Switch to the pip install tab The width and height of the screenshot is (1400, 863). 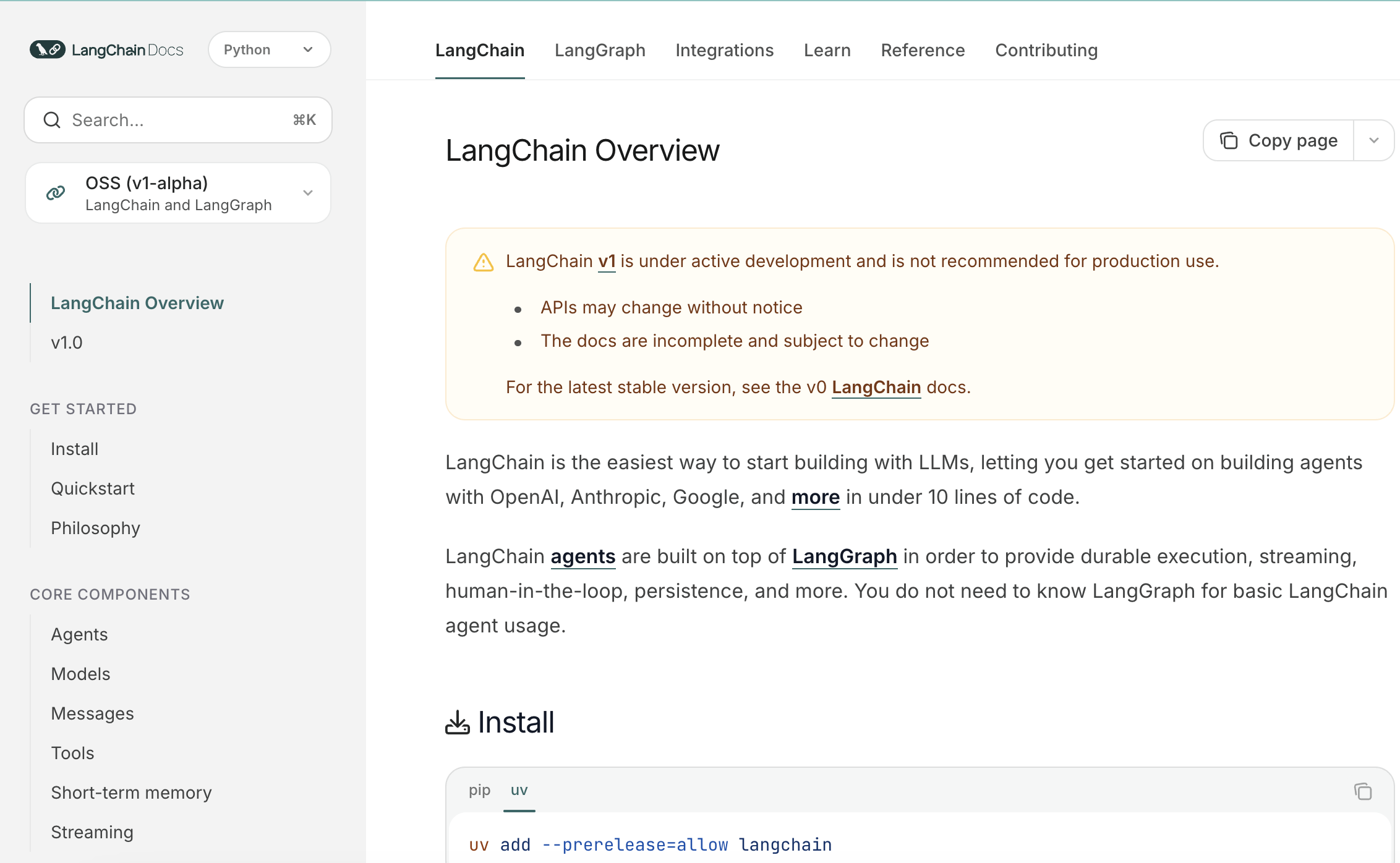(479, 790)
